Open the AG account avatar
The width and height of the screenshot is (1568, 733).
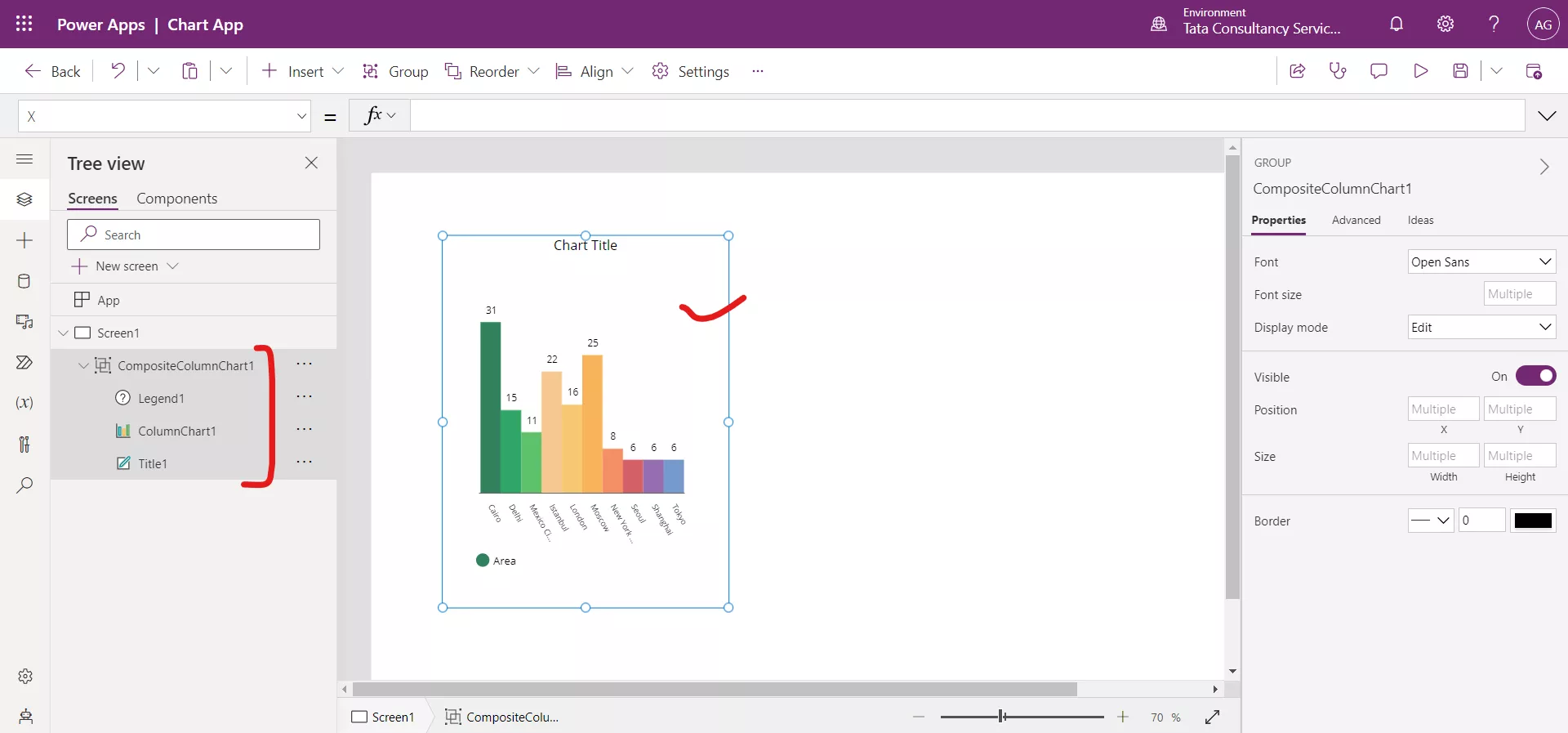pos(1543,25)
